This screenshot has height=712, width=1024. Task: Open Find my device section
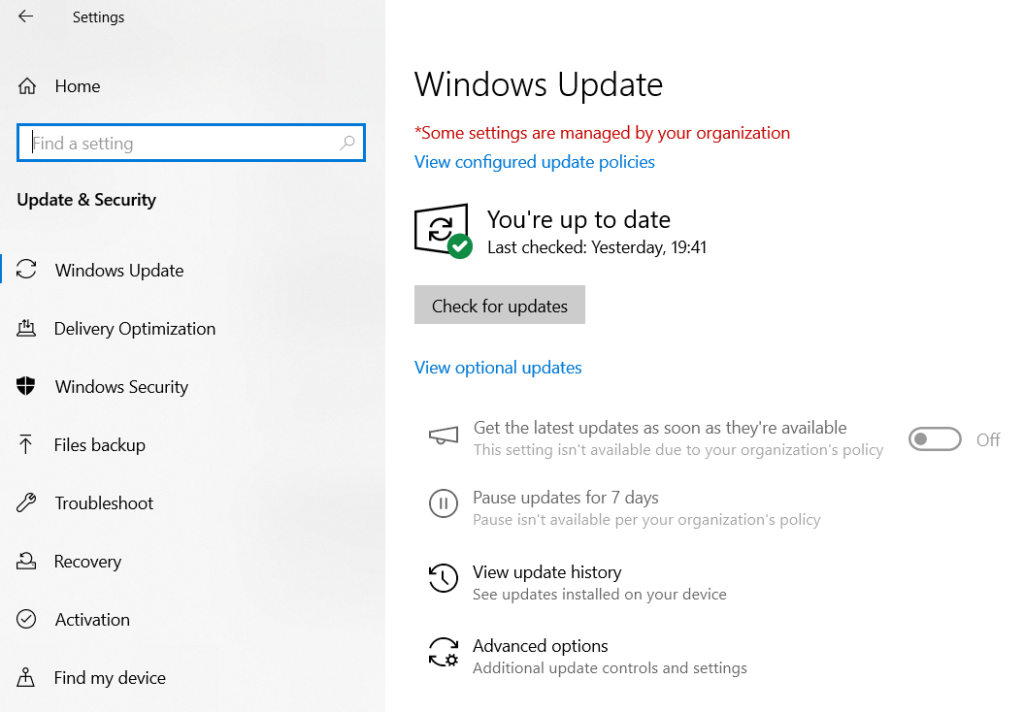pos(110,678)
